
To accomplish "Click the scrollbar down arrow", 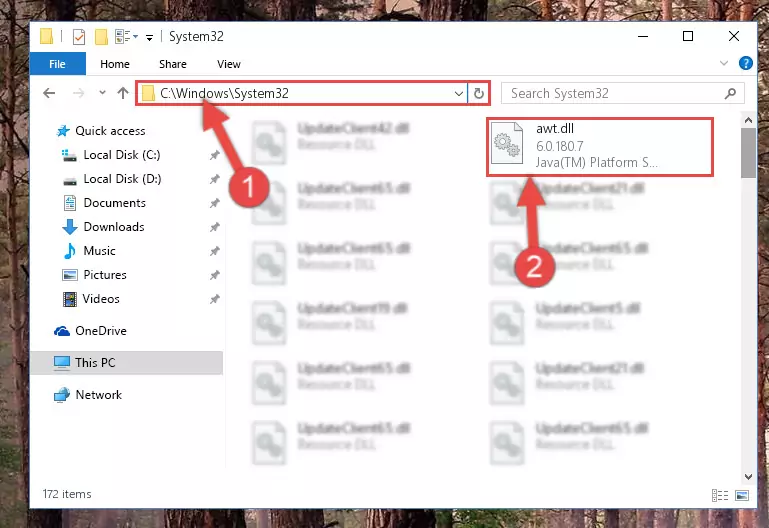I will (x=748, y=477).
